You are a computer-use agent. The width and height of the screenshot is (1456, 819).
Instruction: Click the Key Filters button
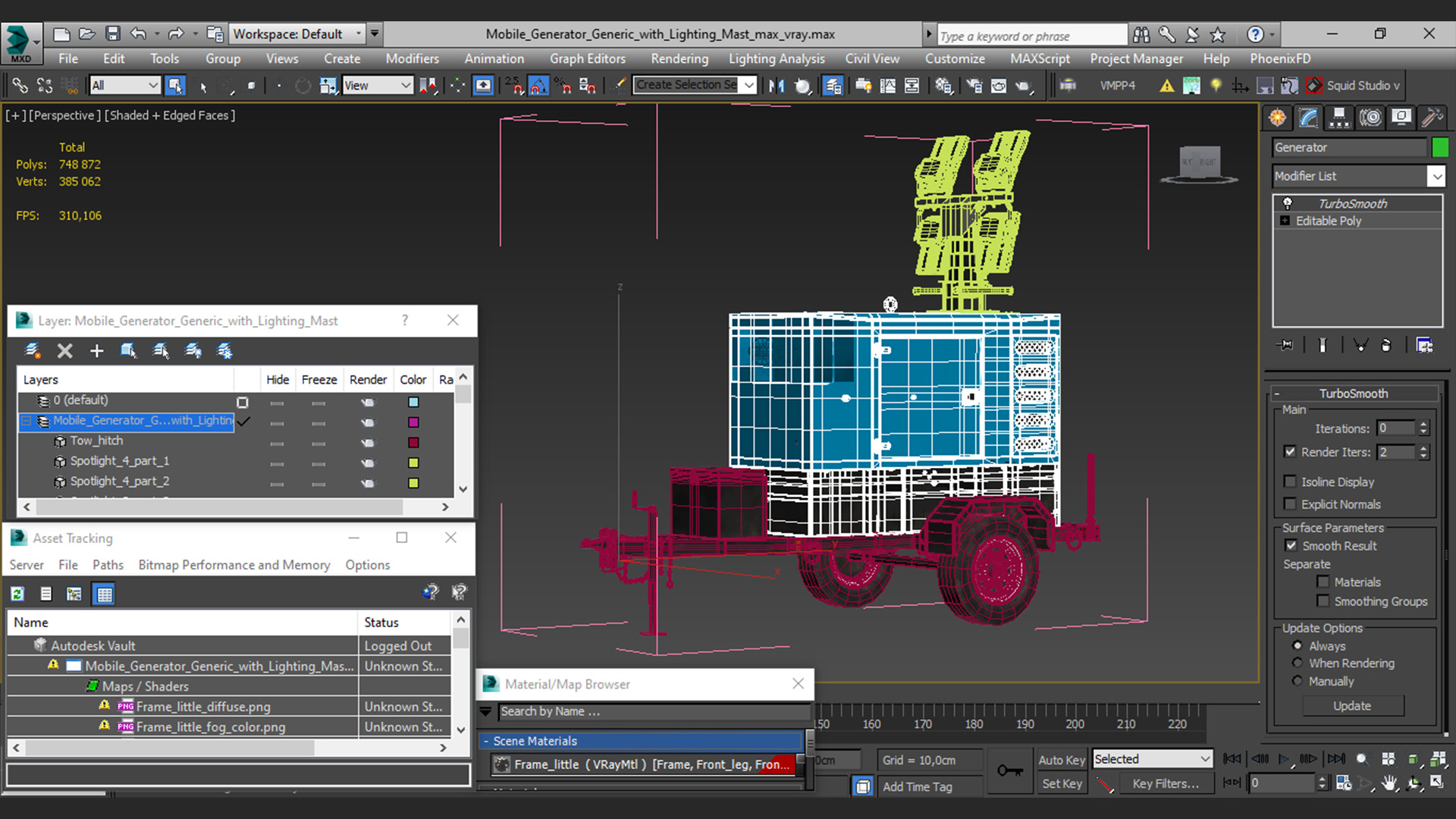pyautogui.click(x=1166, y=784)
